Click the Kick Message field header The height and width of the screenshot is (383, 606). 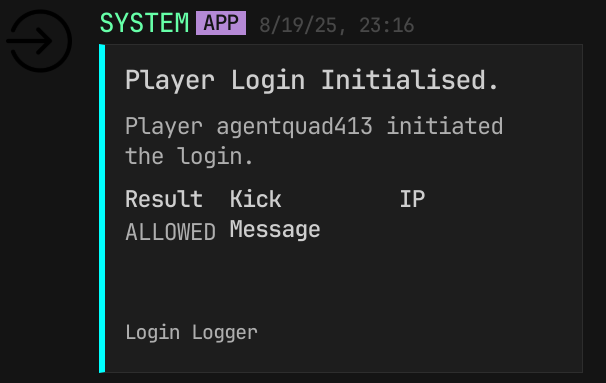pos(275,214)
